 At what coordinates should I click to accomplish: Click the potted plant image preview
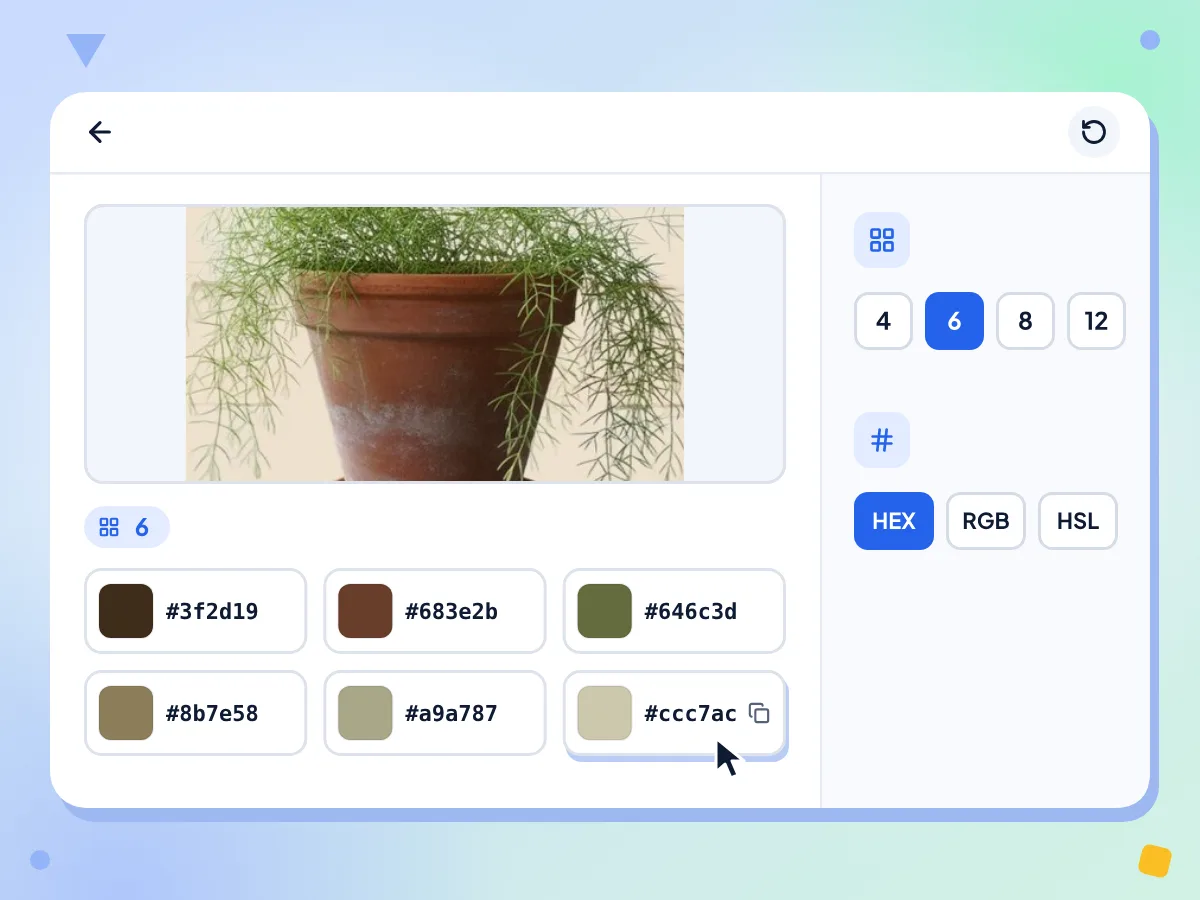435,344
